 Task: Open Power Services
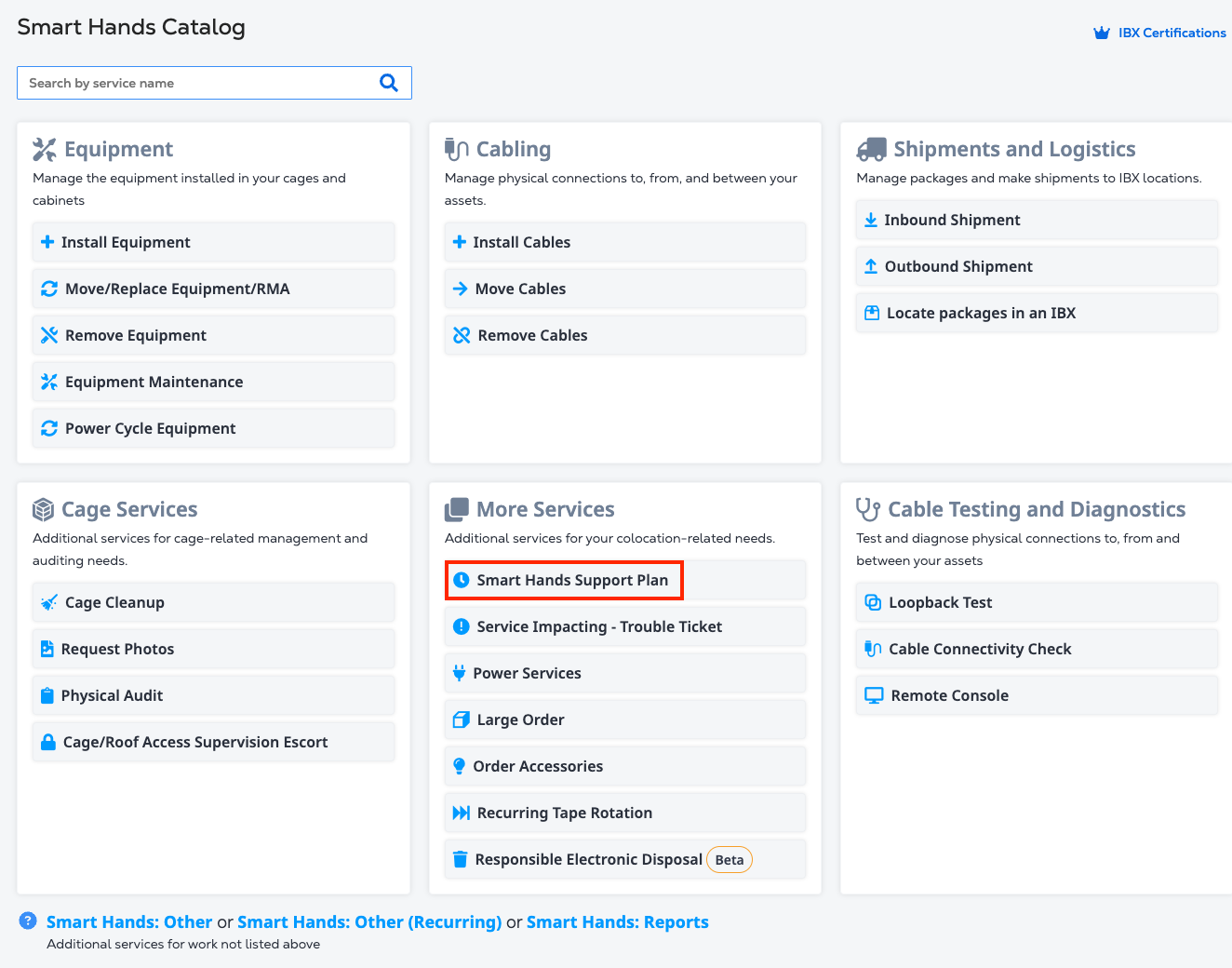(625, 673)
